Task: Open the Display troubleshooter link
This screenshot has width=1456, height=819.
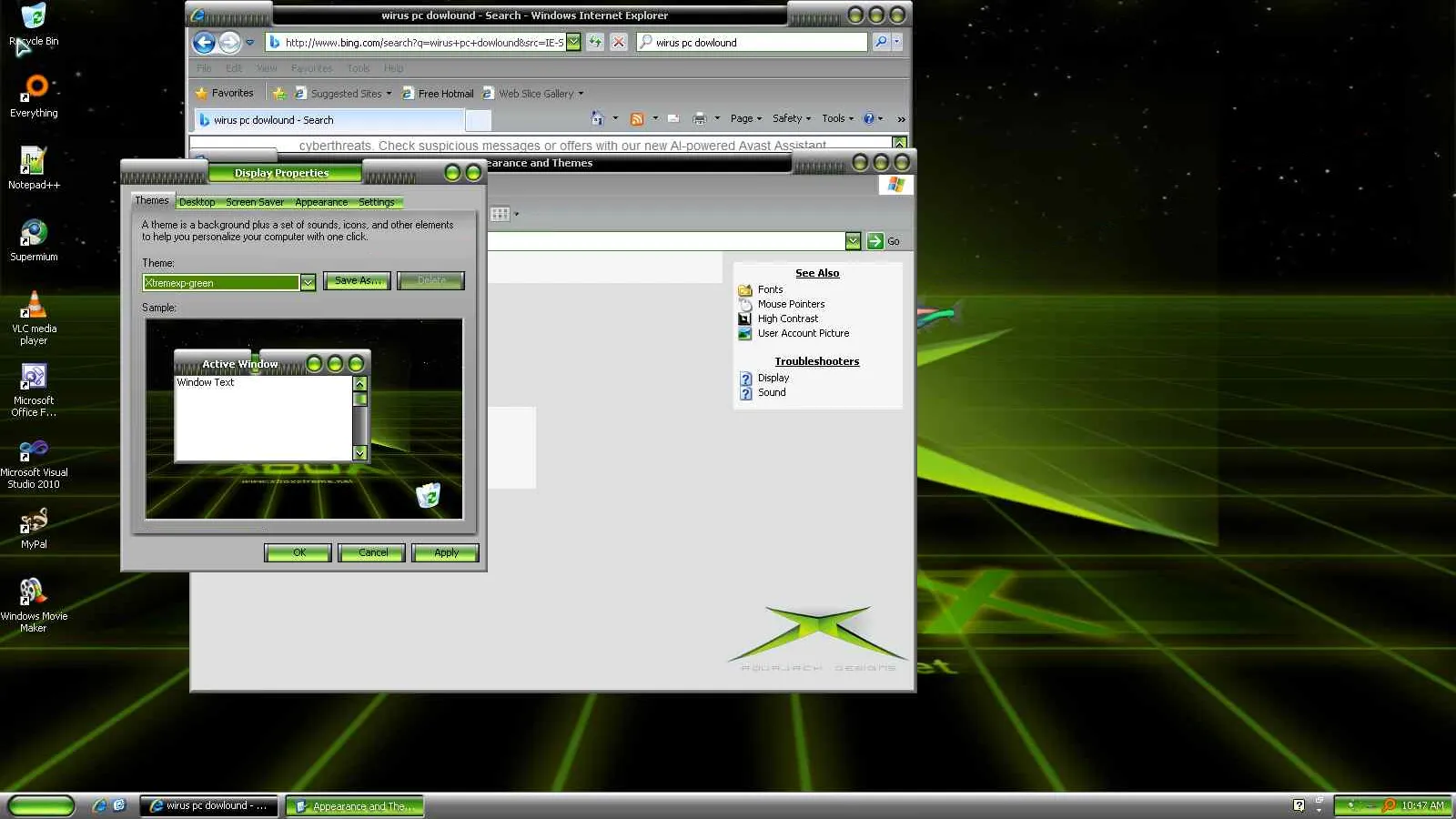Action: 773,379
